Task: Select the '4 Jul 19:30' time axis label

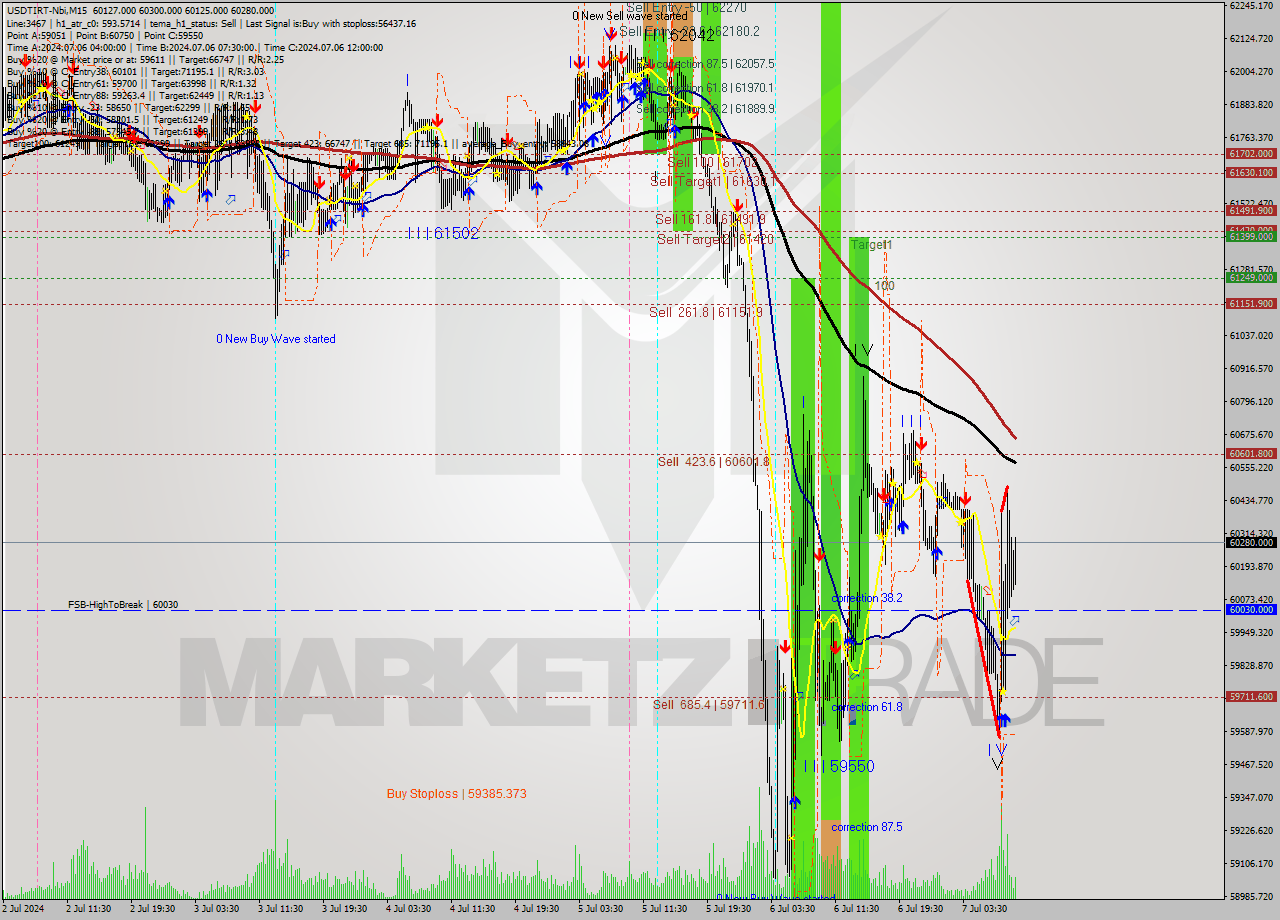Action: 536,909
